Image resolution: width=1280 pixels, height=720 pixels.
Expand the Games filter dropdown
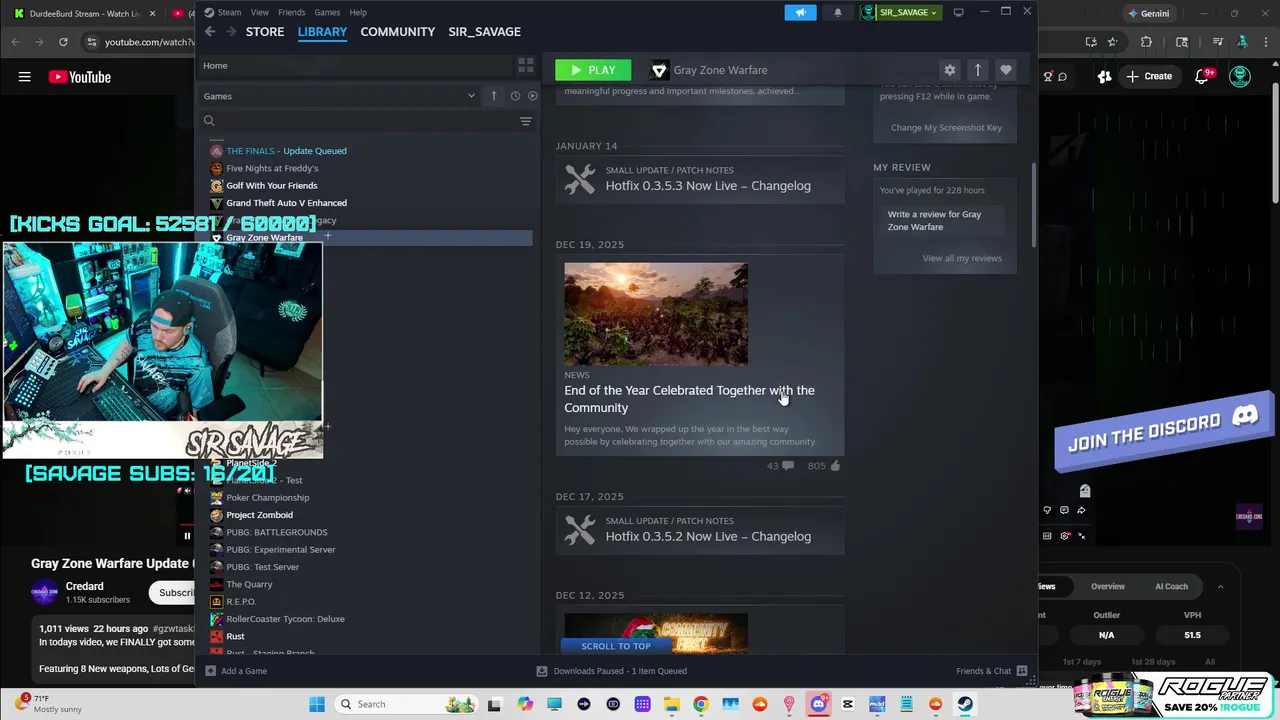click(x=340, y=96)
